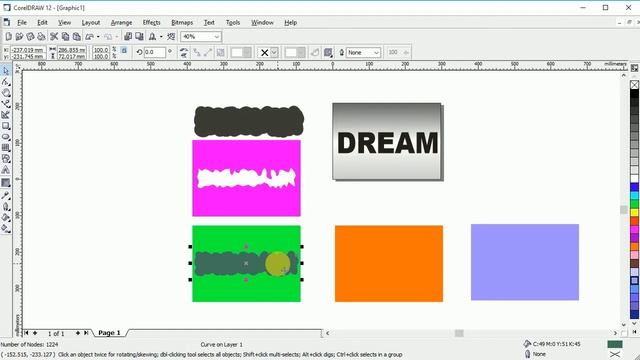Select the Text tool in toolbox

6,170
